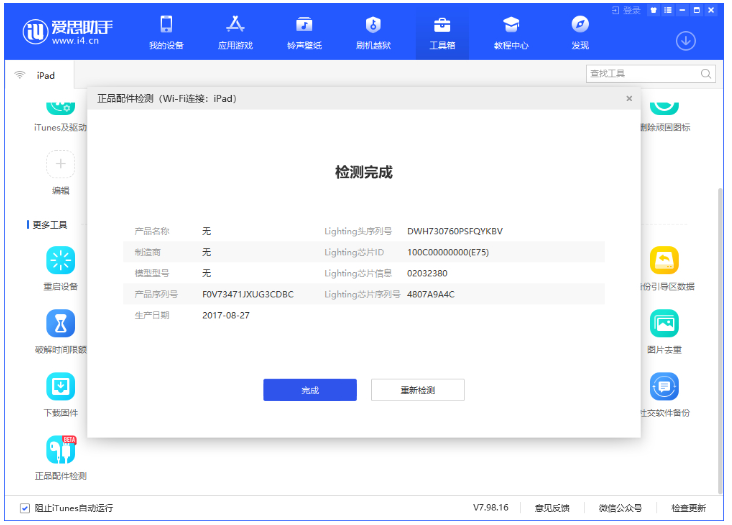Open the 社交软件备份 tool icon

(664, 386)
